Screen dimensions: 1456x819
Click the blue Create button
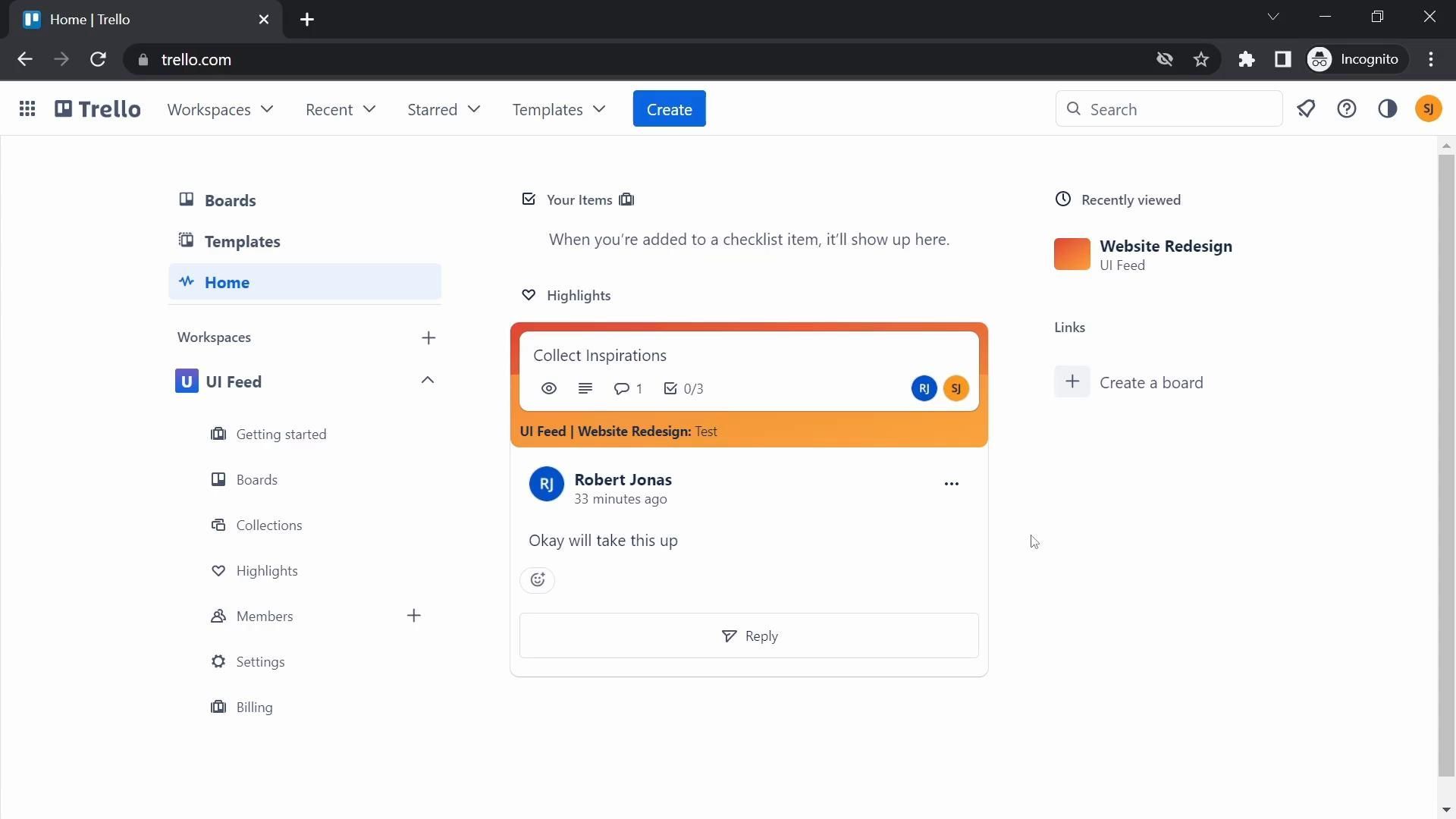(669, 109)
